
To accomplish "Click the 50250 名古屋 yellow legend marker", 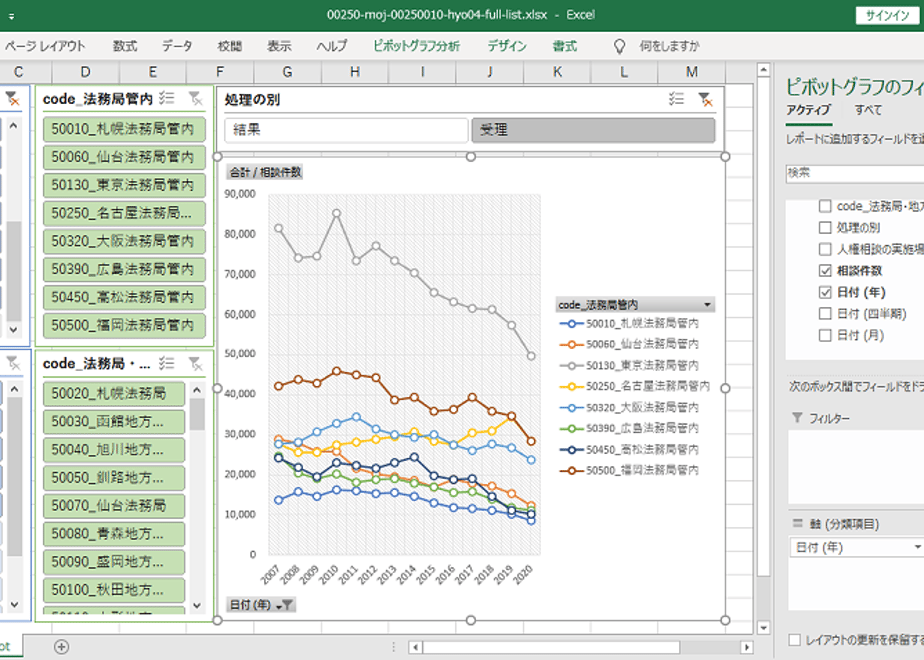I will coord(571,387).
